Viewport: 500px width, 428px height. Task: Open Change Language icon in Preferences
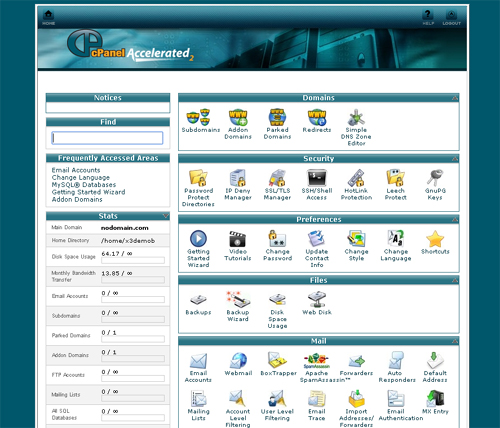[395, 239]
